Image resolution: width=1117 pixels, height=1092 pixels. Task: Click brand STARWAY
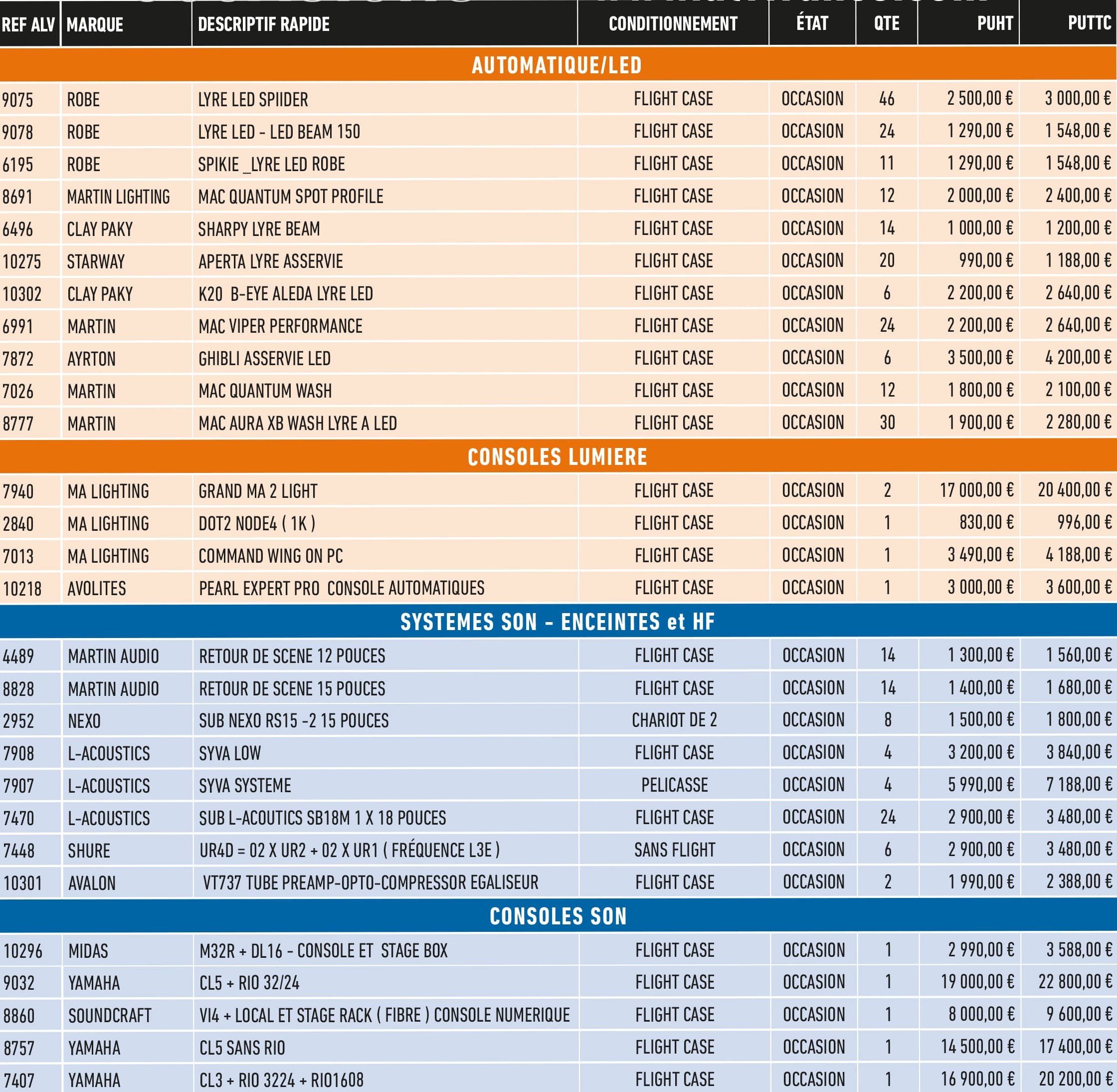tap(96, 261)
